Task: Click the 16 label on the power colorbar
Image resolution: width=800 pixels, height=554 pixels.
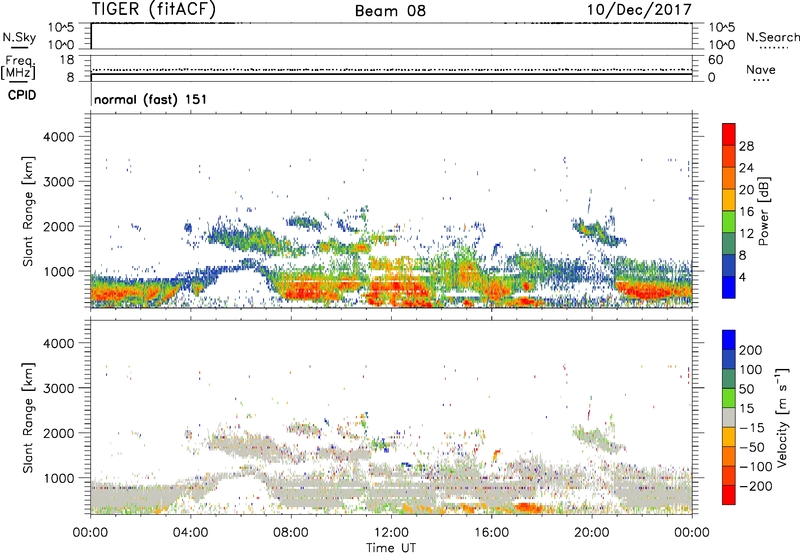Action: [746, 212]
